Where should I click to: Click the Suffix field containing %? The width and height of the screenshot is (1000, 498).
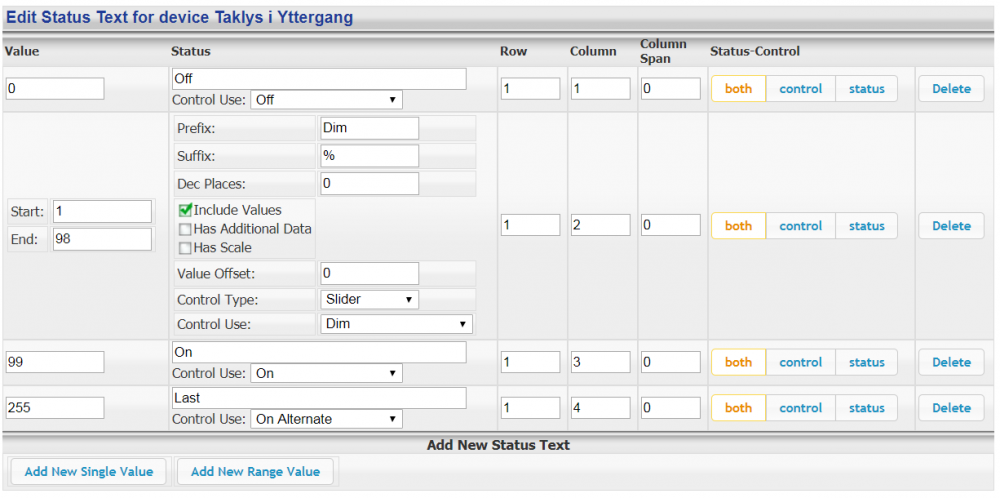pyautogui.click(x=368, y=156)
